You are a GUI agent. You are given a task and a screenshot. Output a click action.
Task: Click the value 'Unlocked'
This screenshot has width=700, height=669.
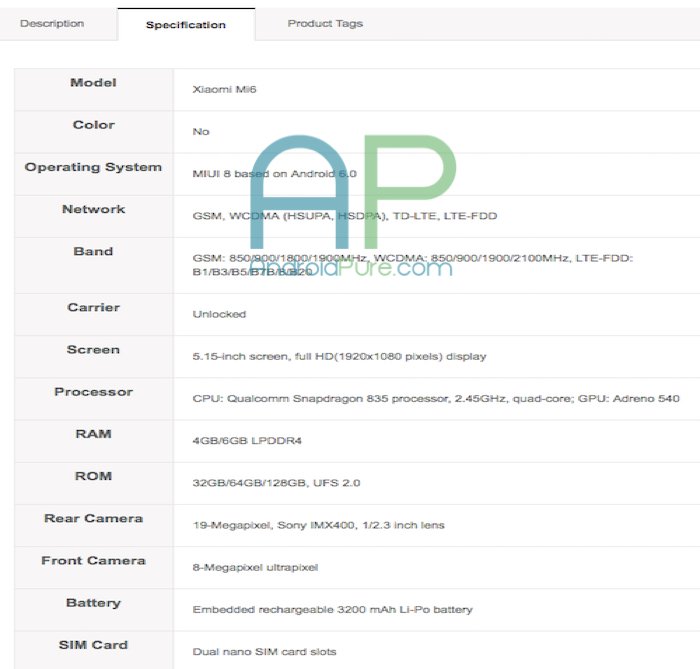219,314
